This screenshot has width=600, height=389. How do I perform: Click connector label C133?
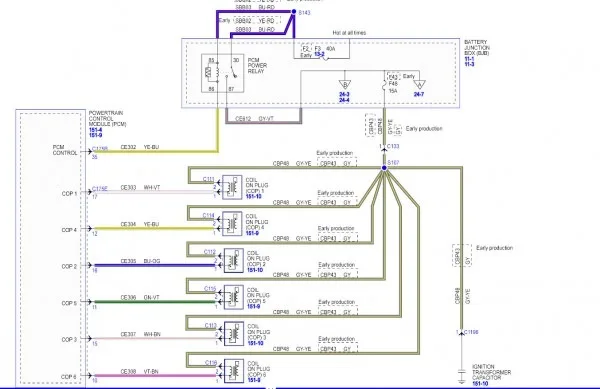point(393,146)
